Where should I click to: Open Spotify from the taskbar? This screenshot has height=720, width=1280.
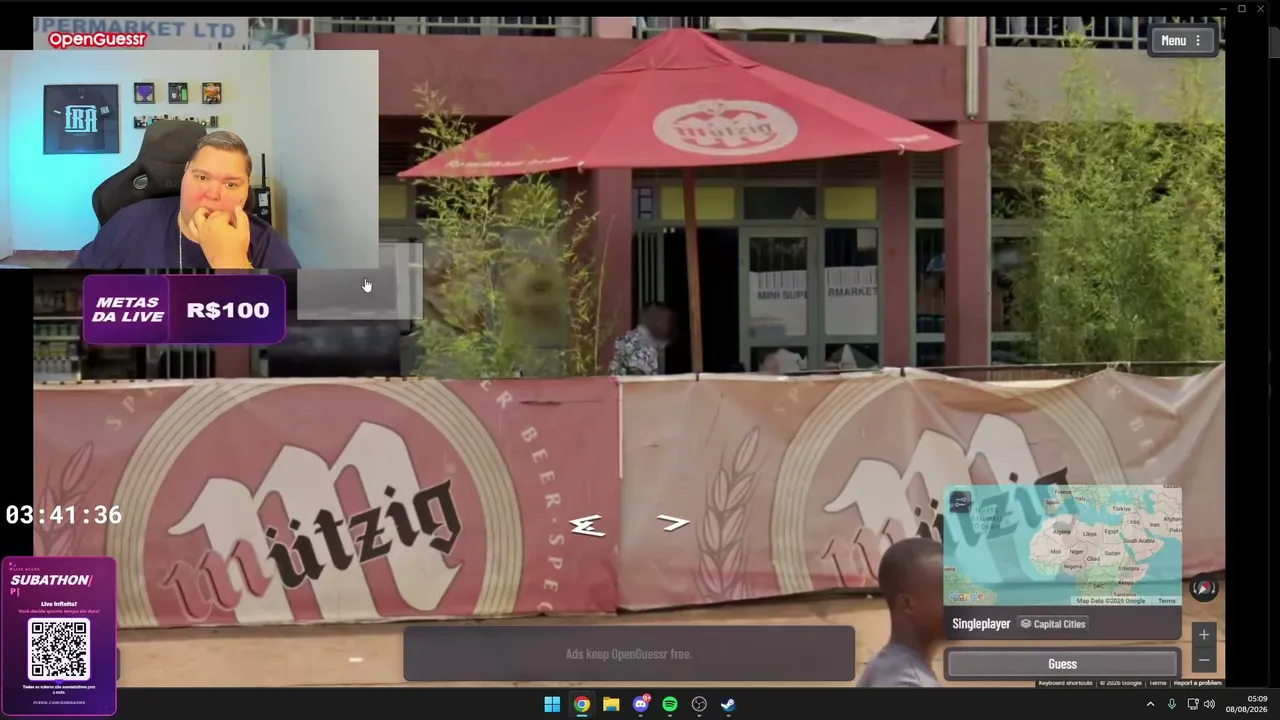tap(670, 704)
